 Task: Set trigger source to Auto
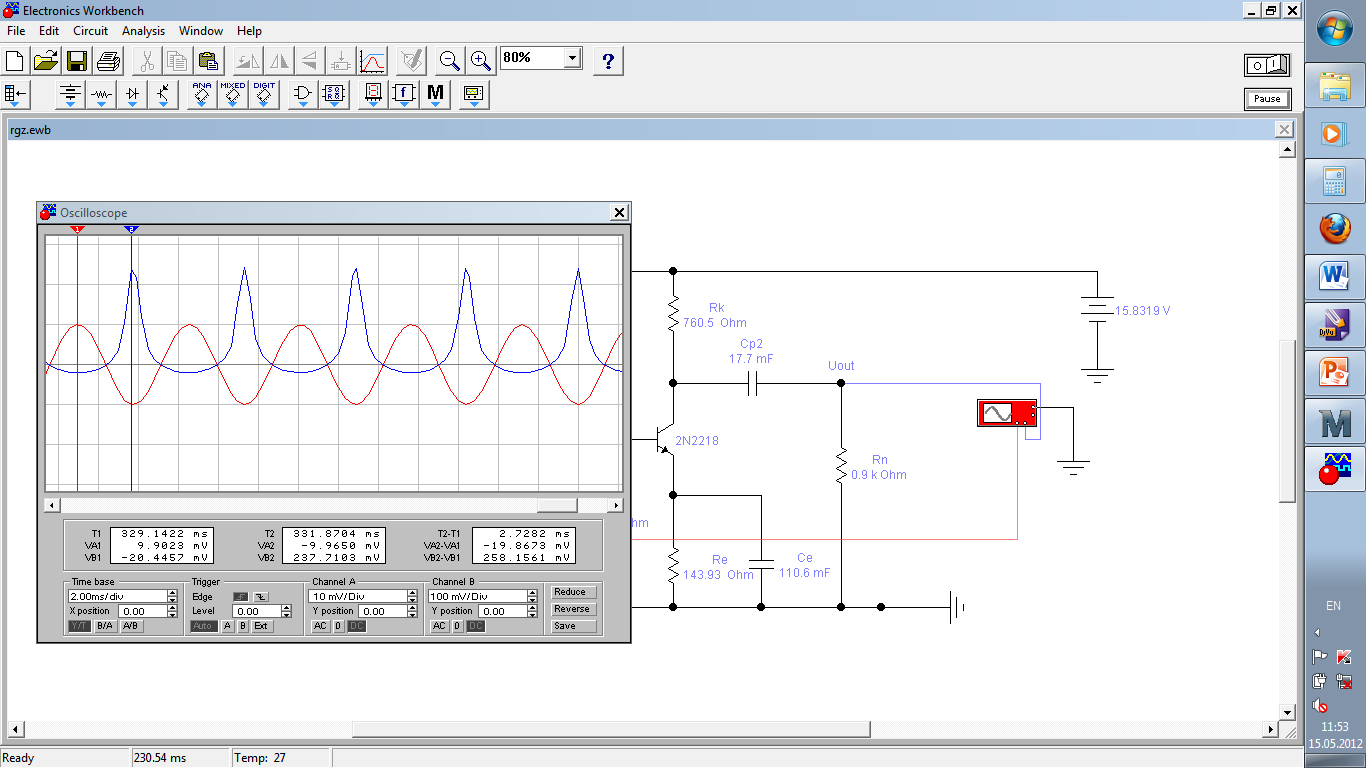coord(204,626)
